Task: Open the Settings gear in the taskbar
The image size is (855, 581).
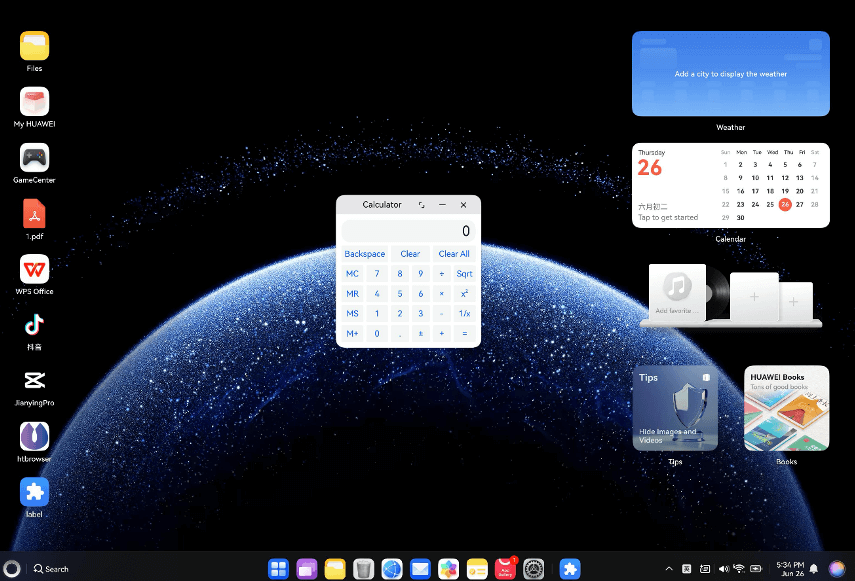Action: pyautogui.click(x=533, y=568)
